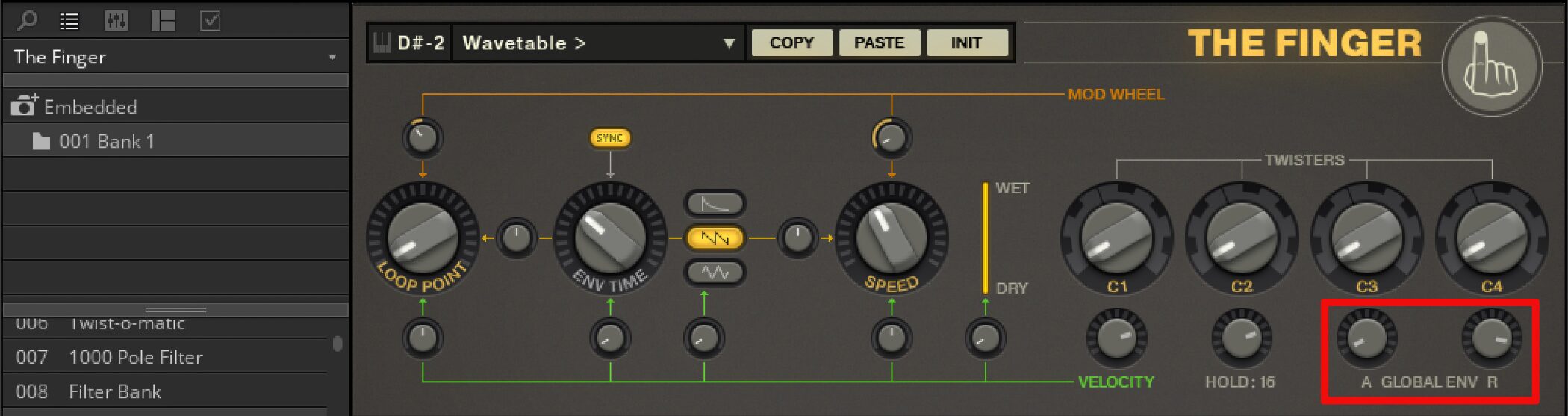This screenshot has width=1568, height=416.
Task: Click the TWISTERS label
Action: coord(1304,160)
